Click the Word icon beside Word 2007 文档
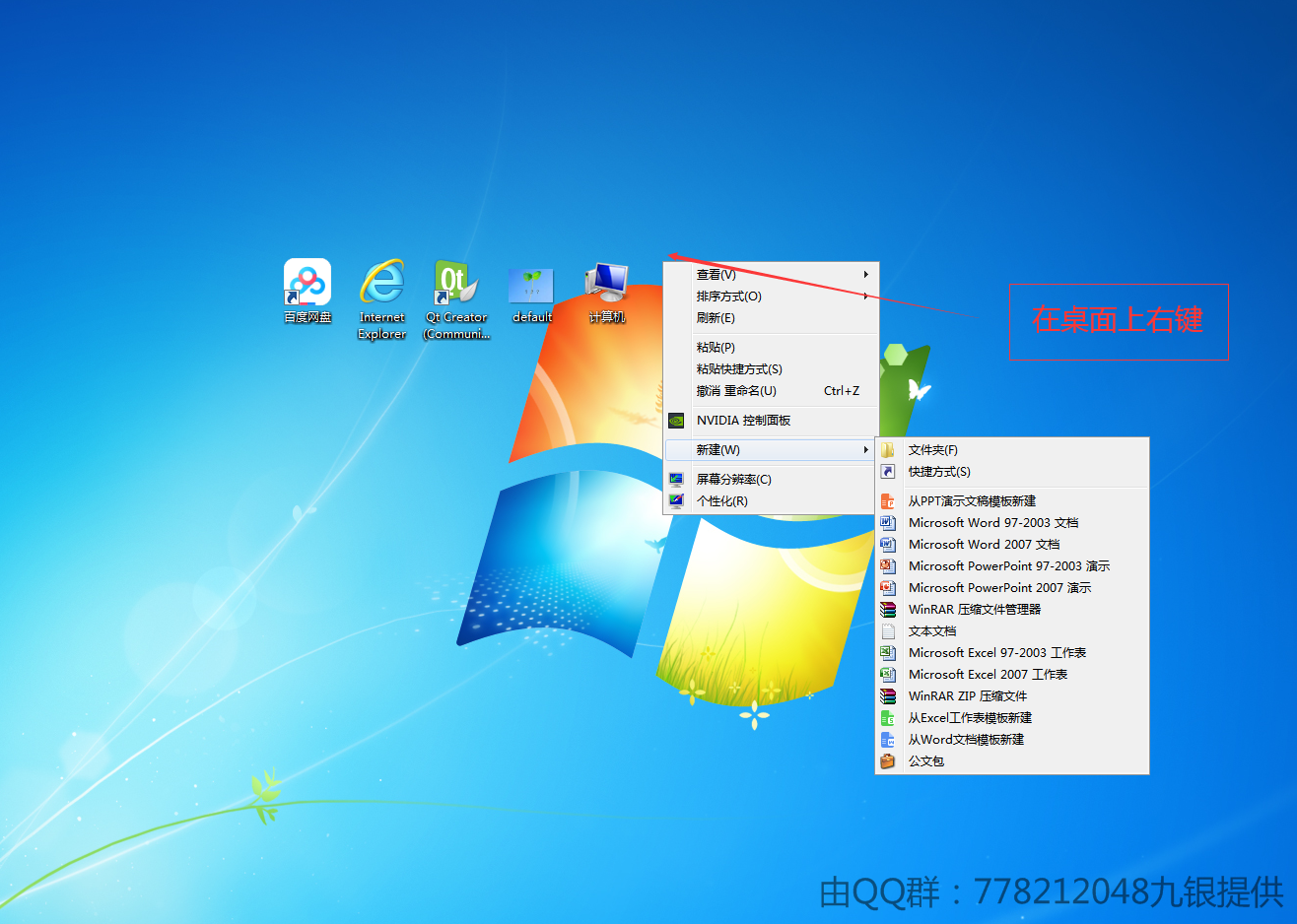The width and height of the screenshot is (1297, 924). tap(888, 545)
